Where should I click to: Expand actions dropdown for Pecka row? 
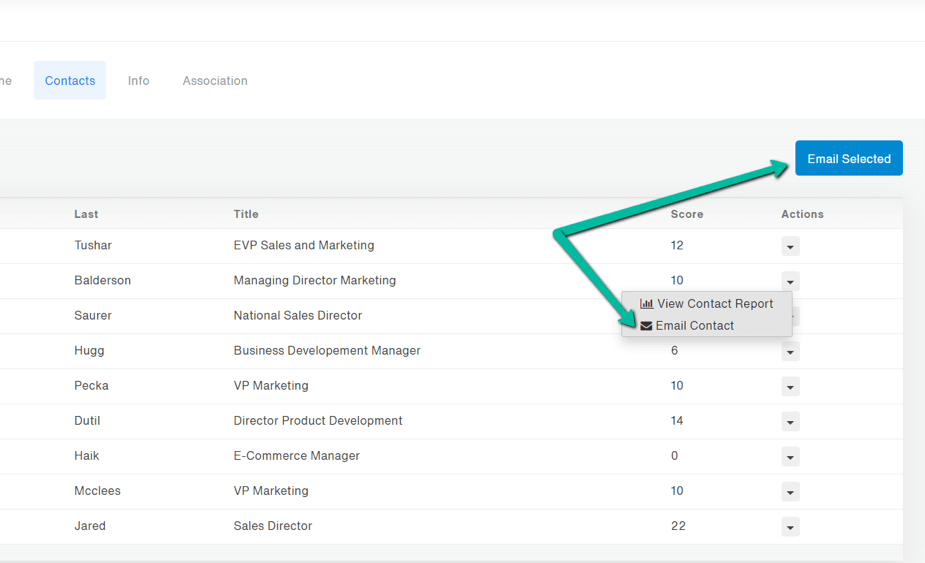[790, 387]
